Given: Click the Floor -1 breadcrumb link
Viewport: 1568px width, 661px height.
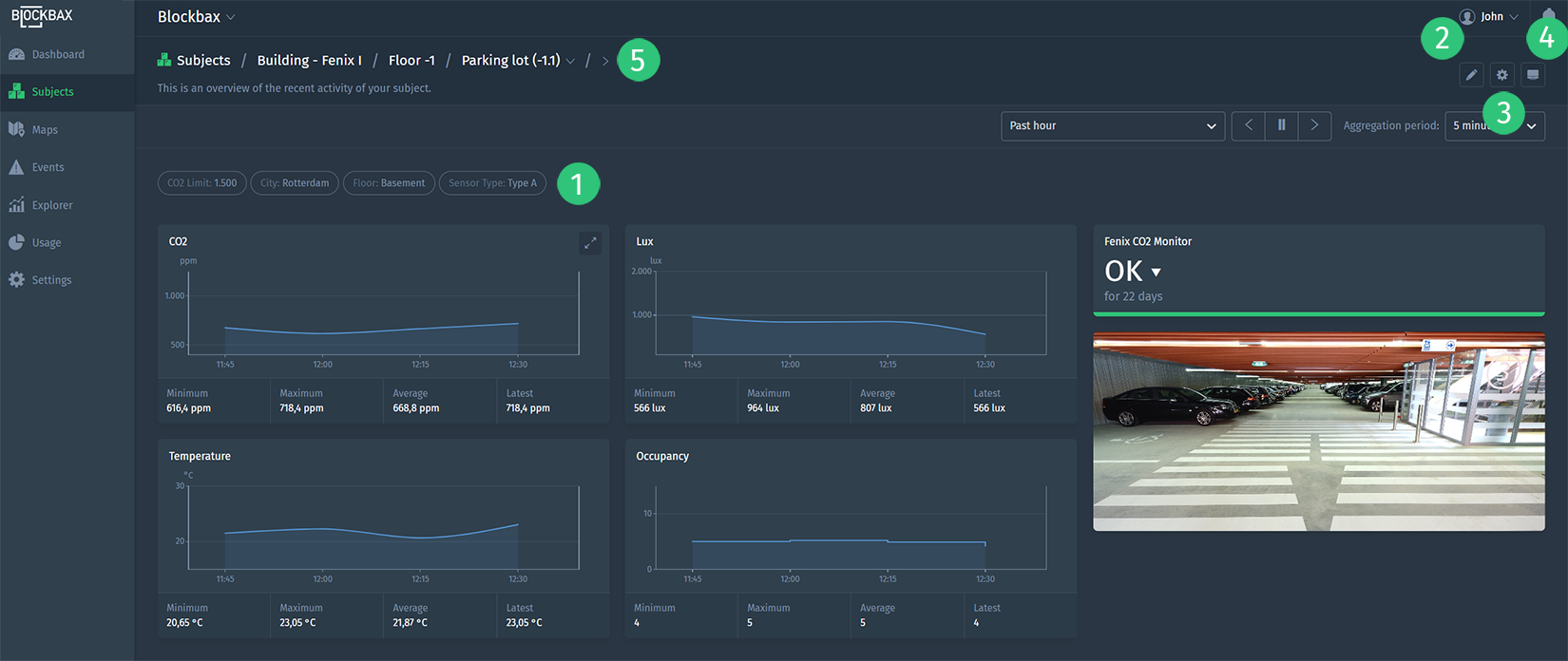Looking at the screenshot, I should (411, 61).
